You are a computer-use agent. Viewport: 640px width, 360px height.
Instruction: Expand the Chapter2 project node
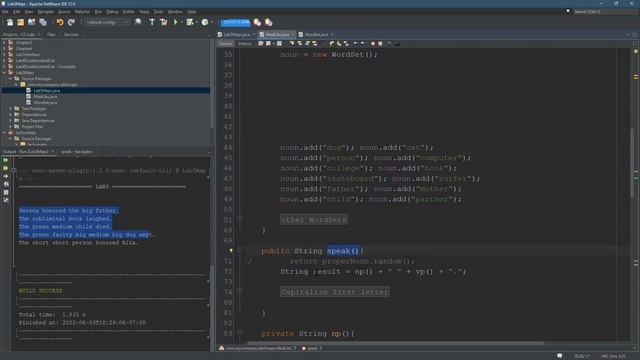pyautogui.click(x=4, y=42)
